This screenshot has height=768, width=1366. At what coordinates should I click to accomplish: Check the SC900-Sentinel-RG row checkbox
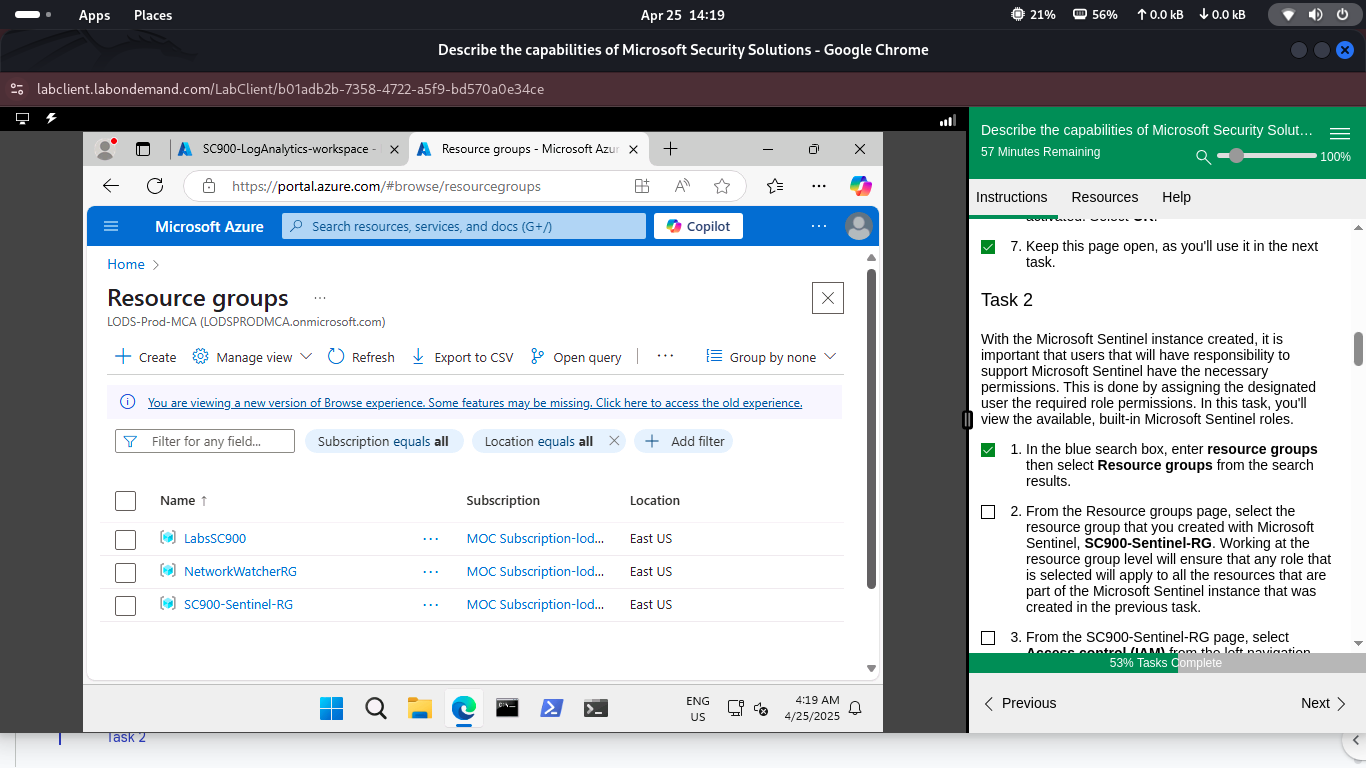(125, 605)
